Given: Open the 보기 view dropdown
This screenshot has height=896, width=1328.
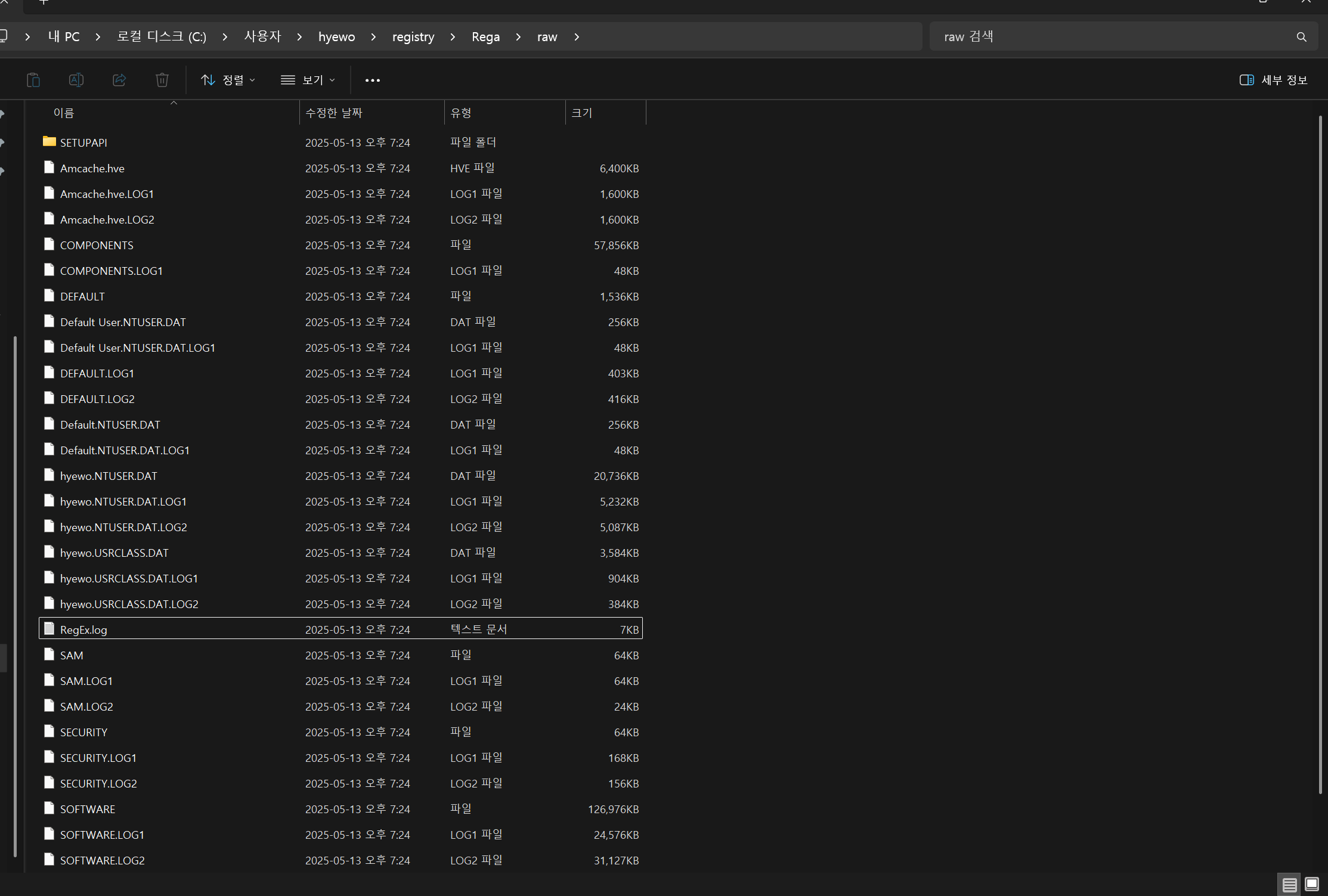Looking at the screenshot, I should (x=308, y=80).
